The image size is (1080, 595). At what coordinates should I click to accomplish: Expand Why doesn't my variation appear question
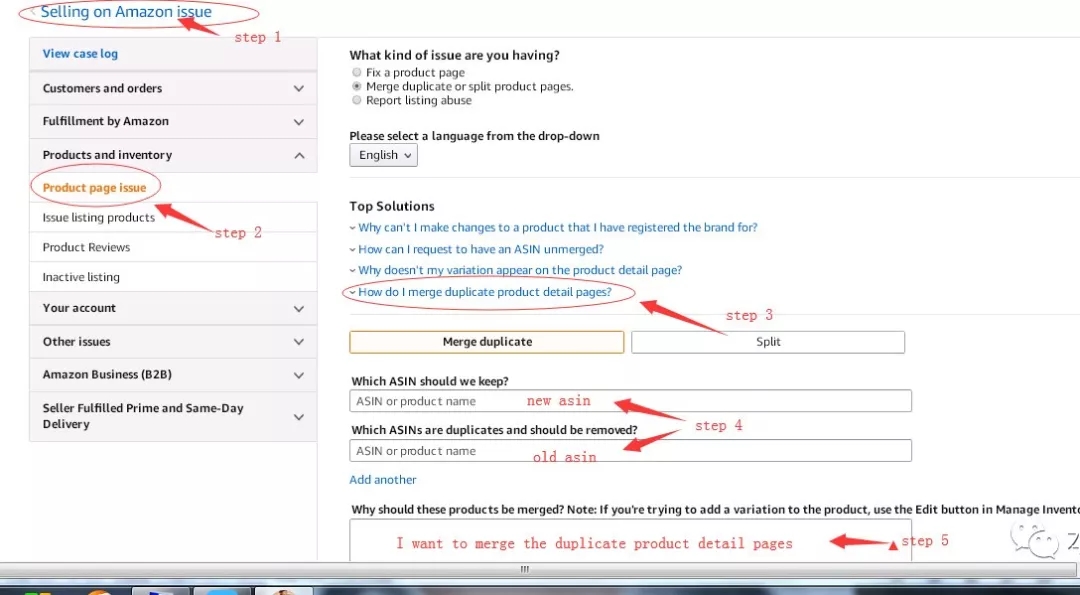[x=520, y=270]
